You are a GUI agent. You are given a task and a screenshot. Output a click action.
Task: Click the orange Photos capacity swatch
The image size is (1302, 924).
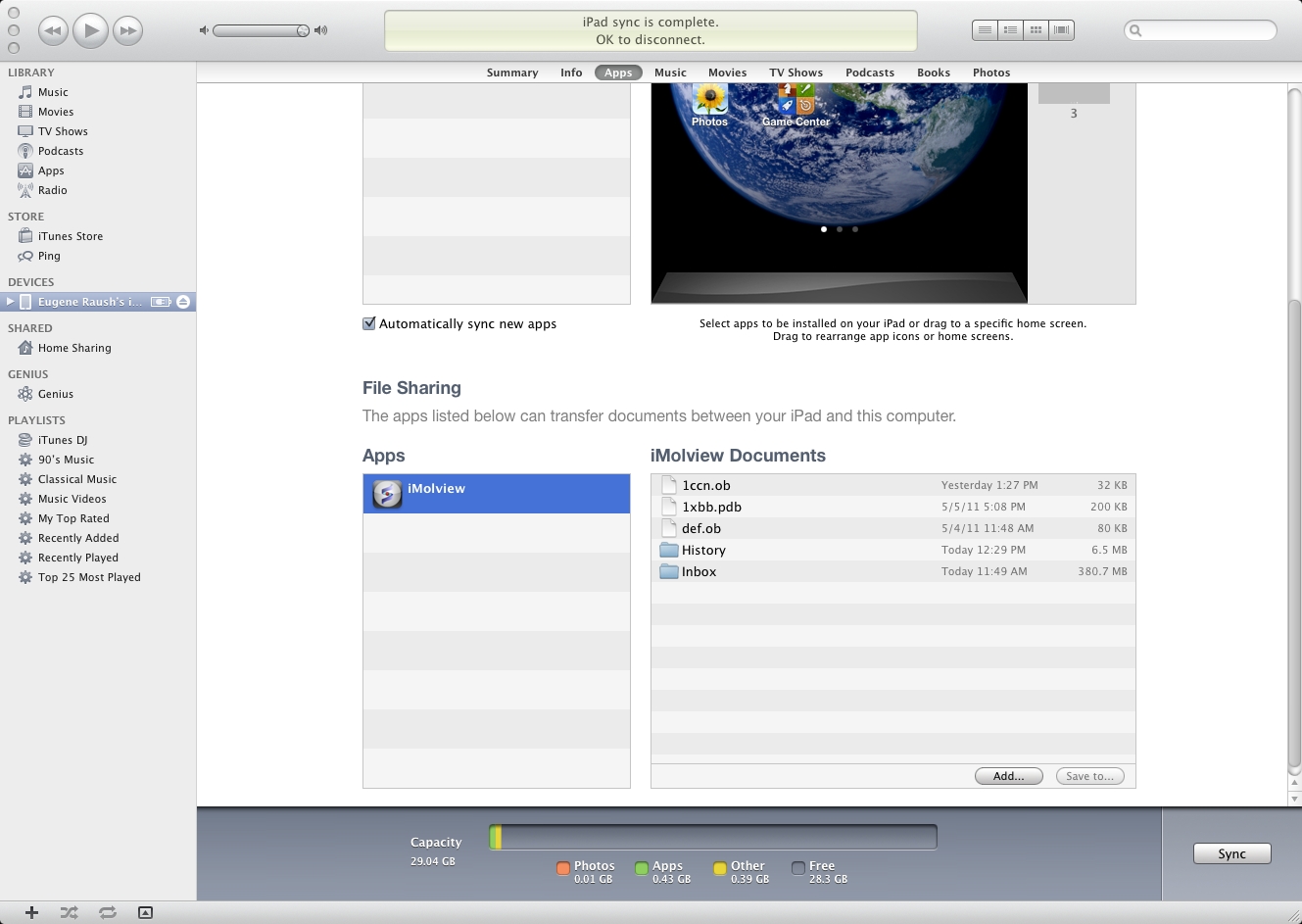pyautogui.click(x=563, y=868)
